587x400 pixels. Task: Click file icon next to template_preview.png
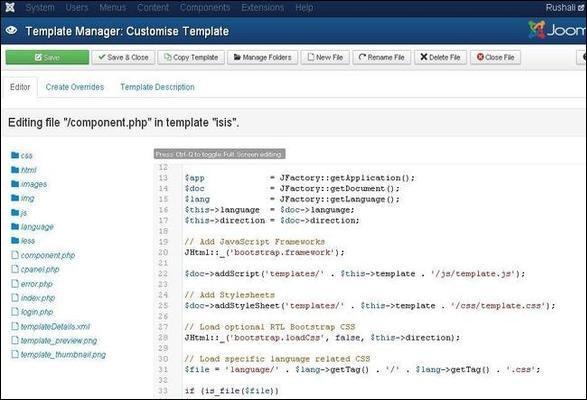[15, 340]
